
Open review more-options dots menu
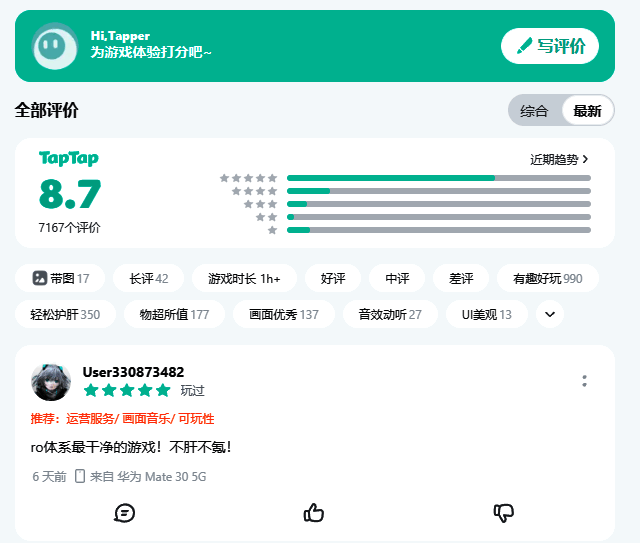(x=584, y=381)
